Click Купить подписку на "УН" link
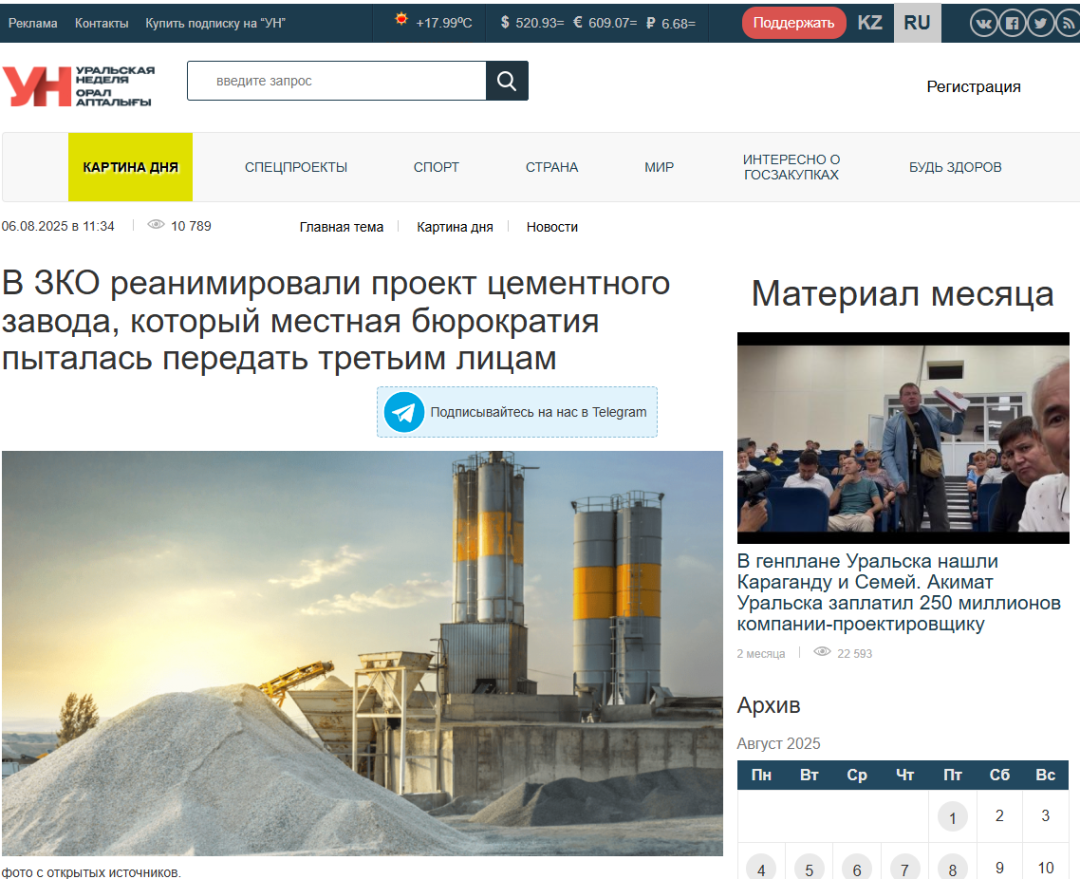1080x879 pixels. (215, 23)
